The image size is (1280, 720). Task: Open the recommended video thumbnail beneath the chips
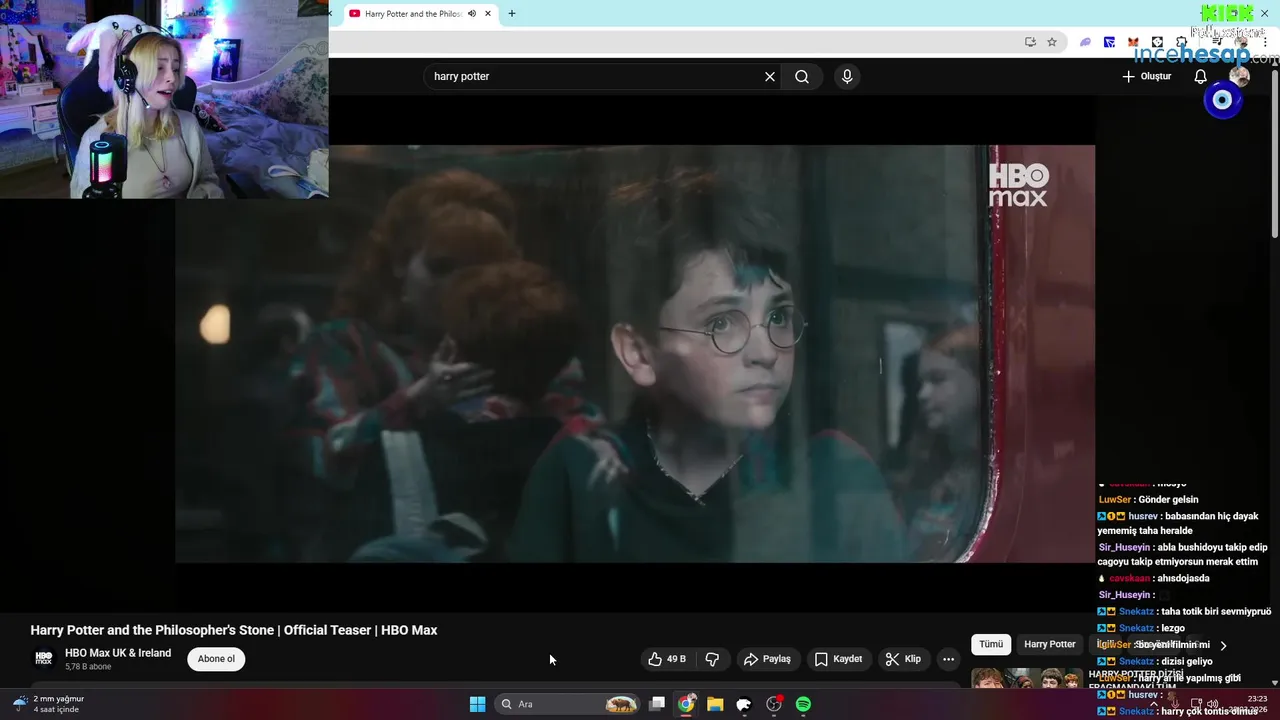[1027, 679]
